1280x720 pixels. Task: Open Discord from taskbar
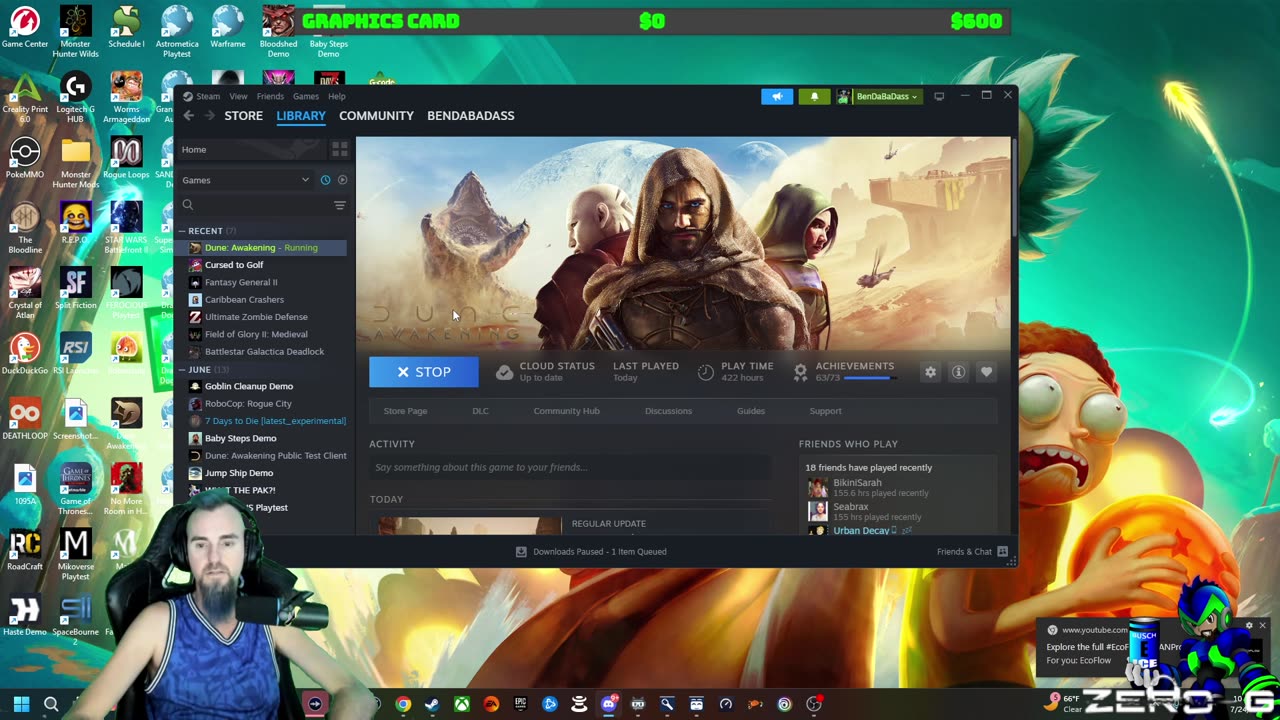coord(608,704)
